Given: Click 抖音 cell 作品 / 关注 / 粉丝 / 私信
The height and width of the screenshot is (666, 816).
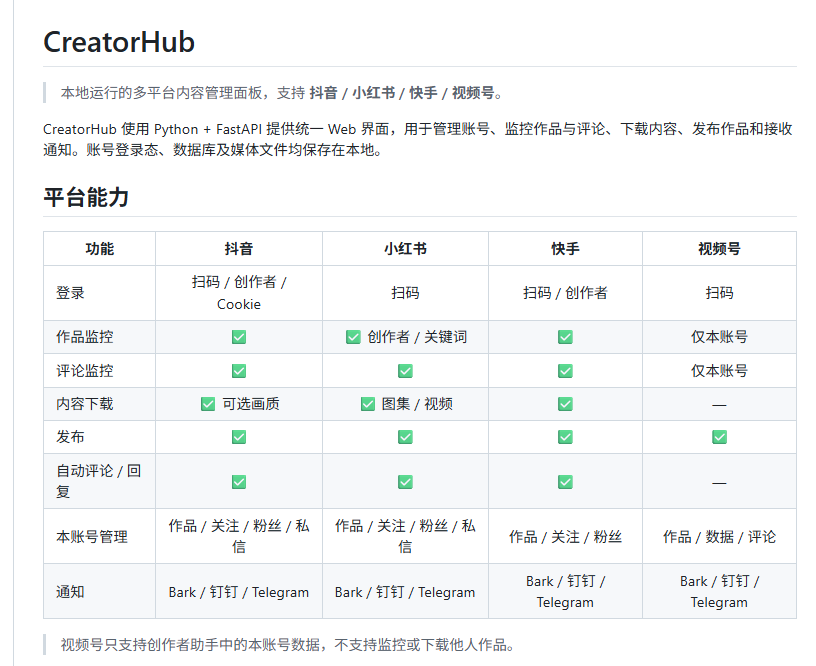Looking at the screenshot, I should tap(239, 536).
